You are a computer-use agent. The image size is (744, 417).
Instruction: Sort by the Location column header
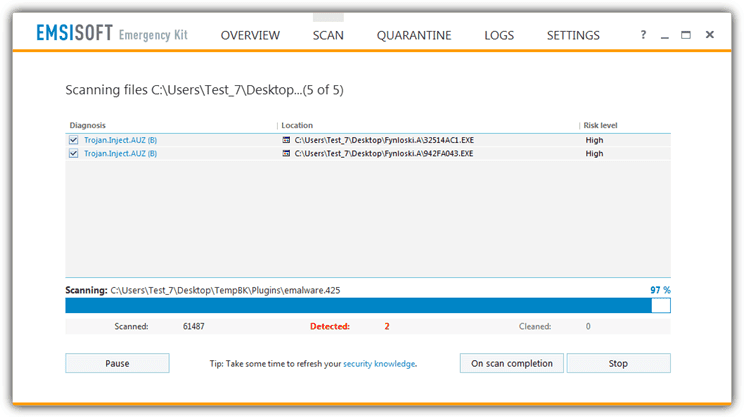click(297, 125)
